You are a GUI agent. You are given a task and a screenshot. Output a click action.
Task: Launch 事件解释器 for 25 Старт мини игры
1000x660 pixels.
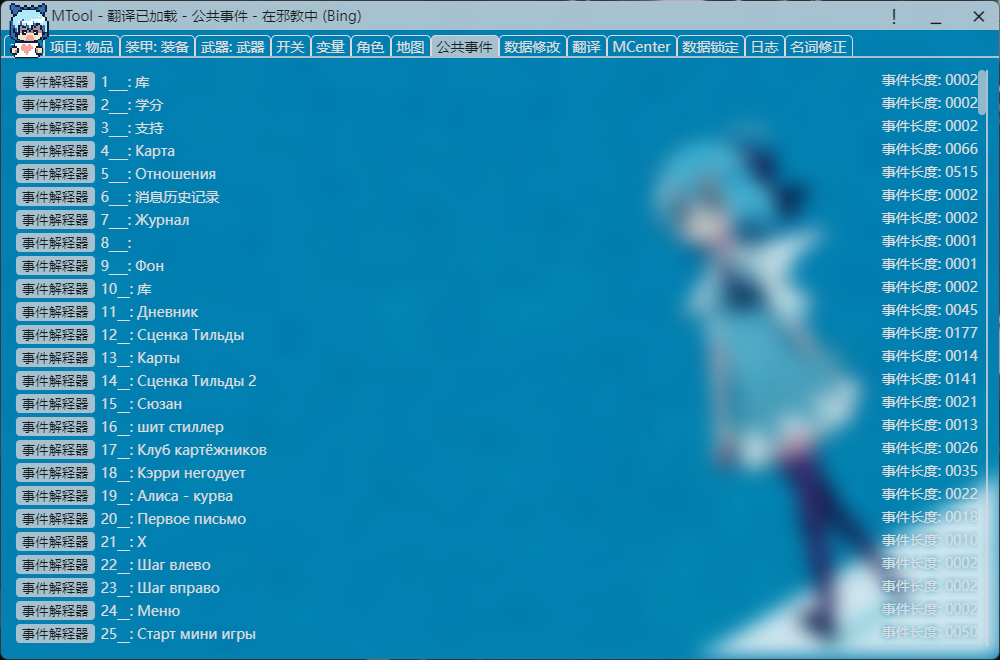tap(55, 634)
